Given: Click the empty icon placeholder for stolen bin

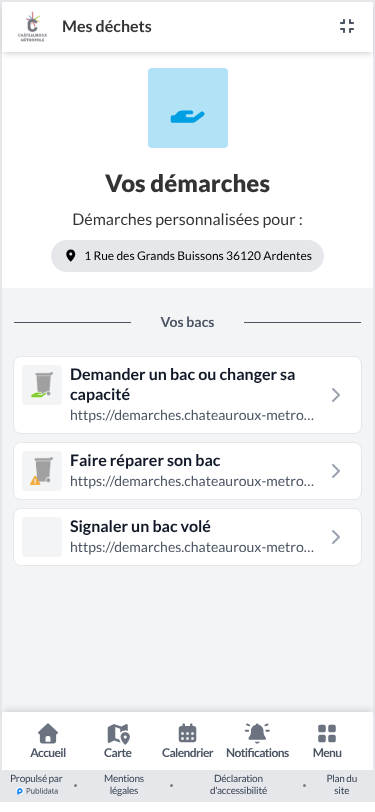Looking at the screenshot, I should [x=42, y=537].
